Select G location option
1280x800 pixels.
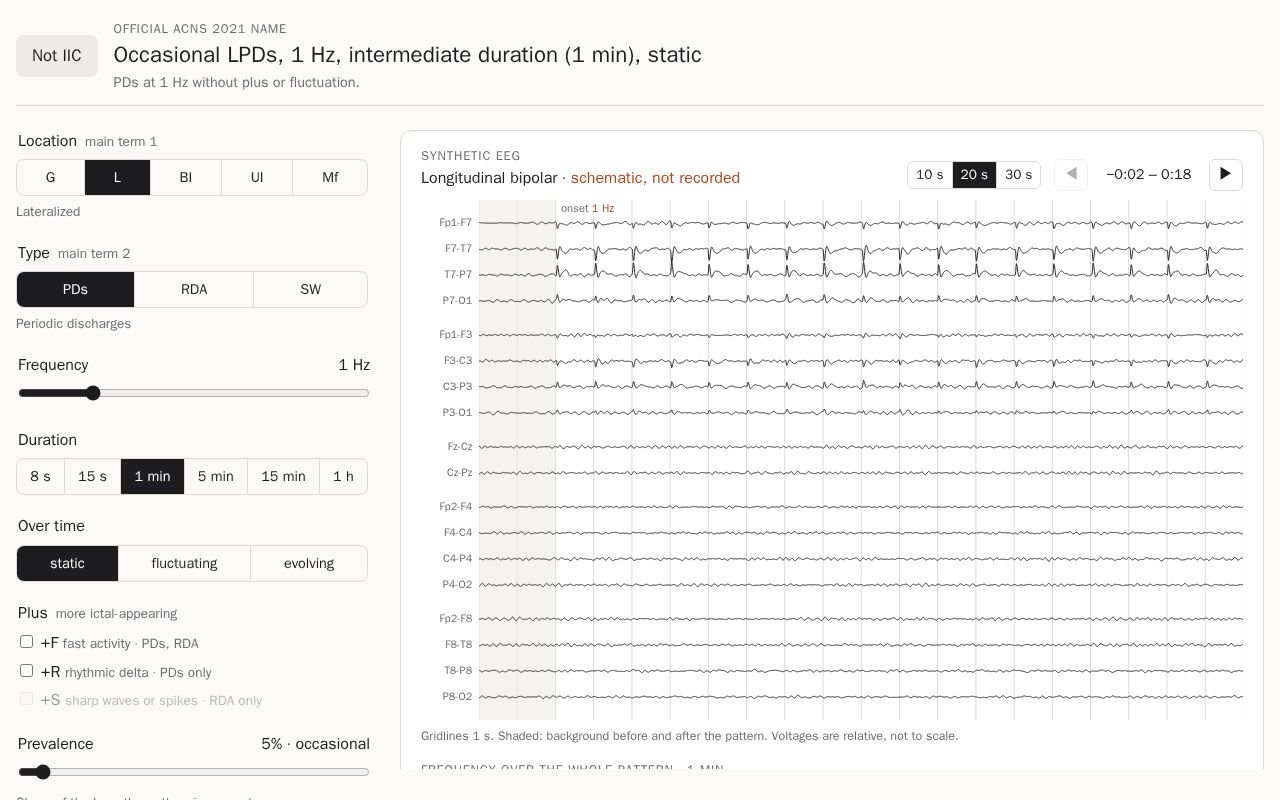[51, 177]
